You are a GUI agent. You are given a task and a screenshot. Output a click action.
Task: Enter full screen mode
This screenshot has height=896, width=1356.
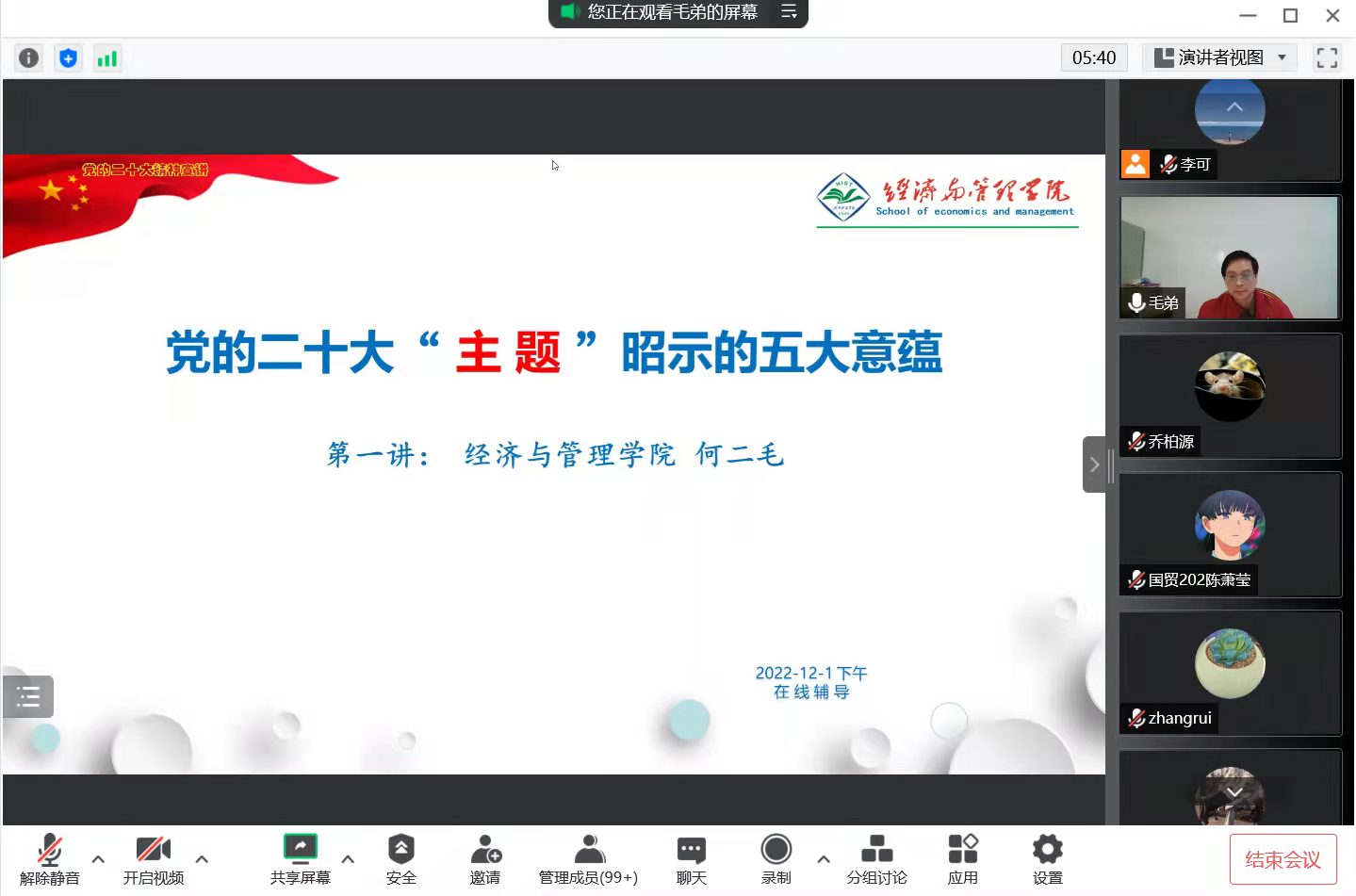(1327, 58)
